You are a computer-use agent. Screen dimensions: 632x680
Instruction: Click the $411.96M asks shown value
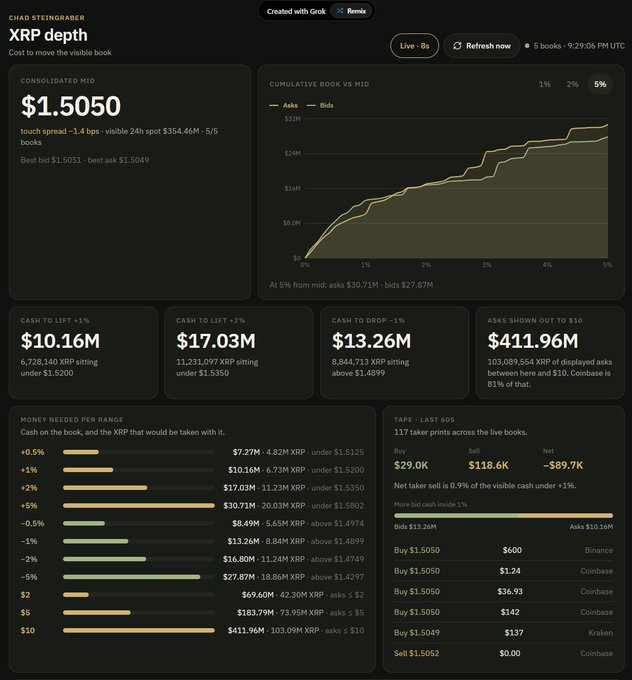[533, 341]
